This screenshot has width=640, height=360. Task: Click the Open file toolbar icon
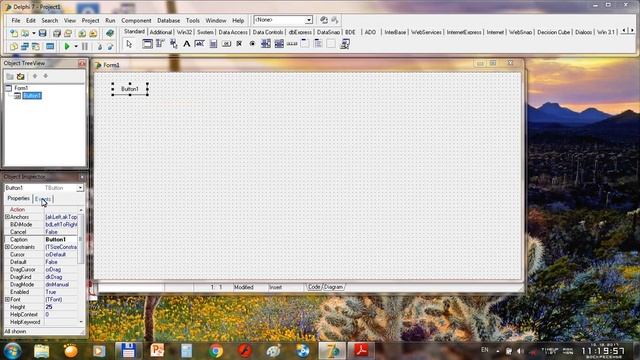[x=25, y=33]
